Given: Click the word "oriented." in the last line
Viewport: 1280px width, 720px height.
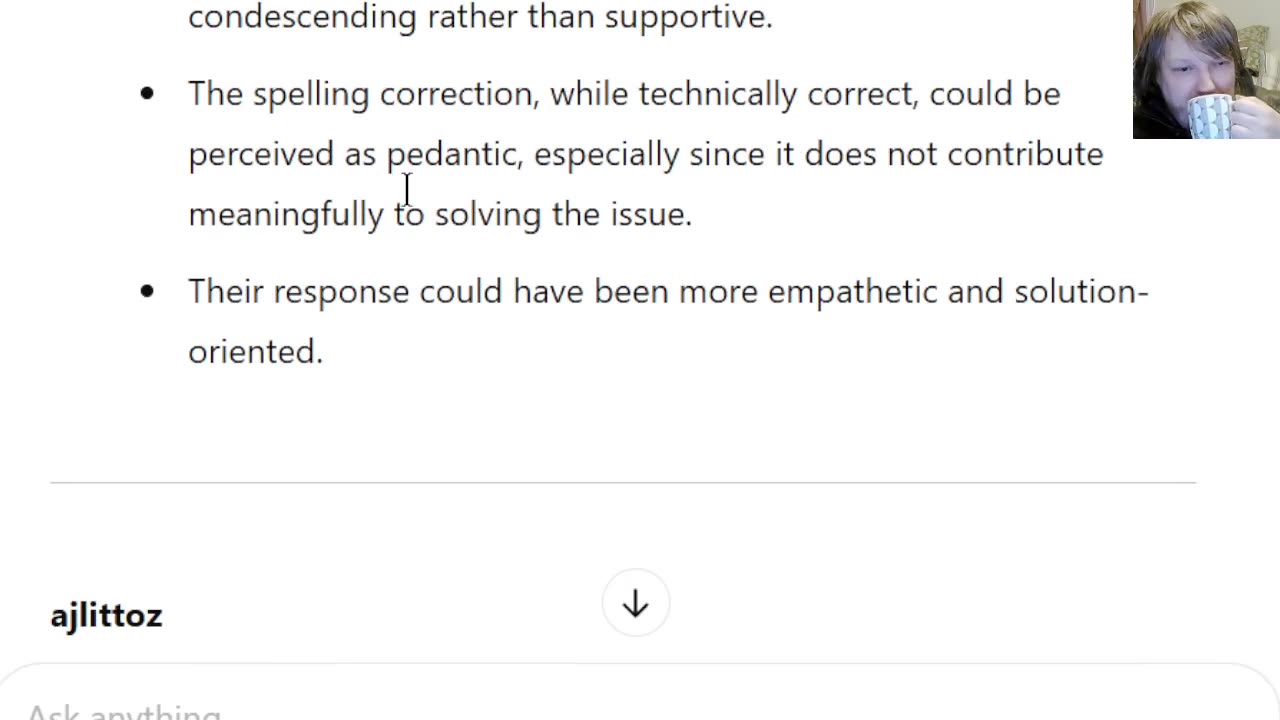Looking at the screenshot, I should point(255,352).
